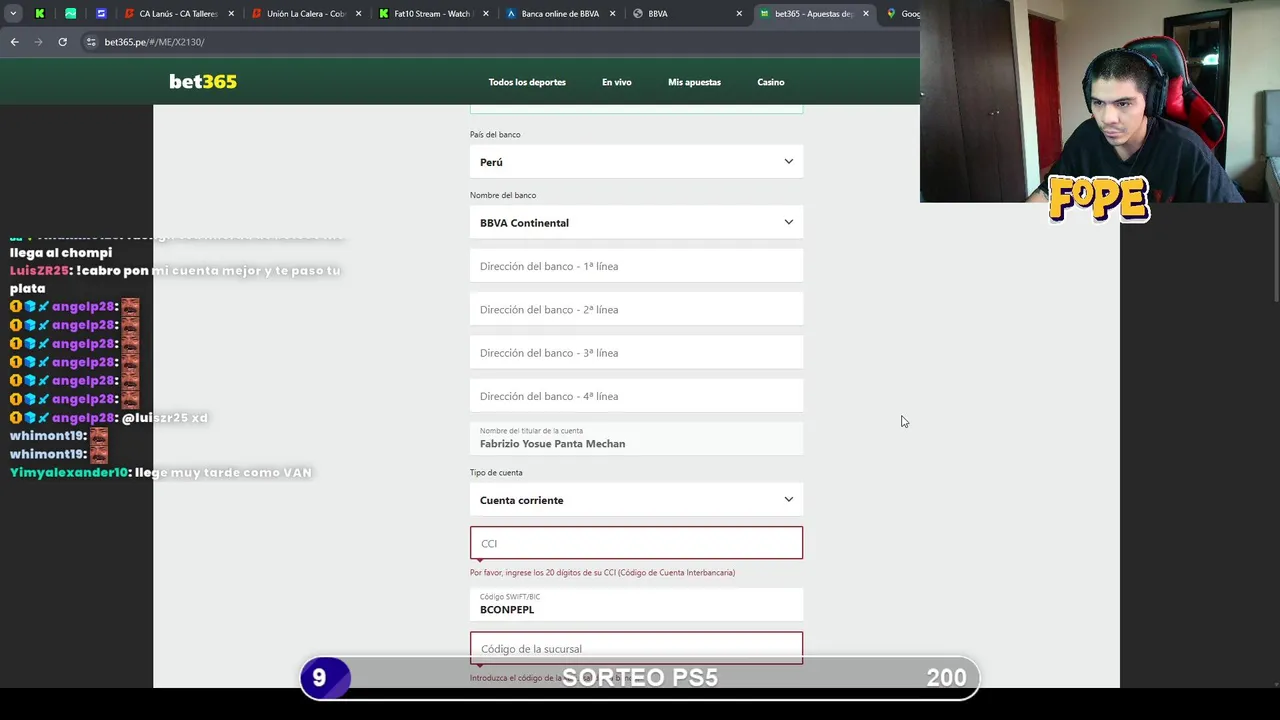
Task: Switch to the pinned Kick tab
Action: tap(40, 14)
